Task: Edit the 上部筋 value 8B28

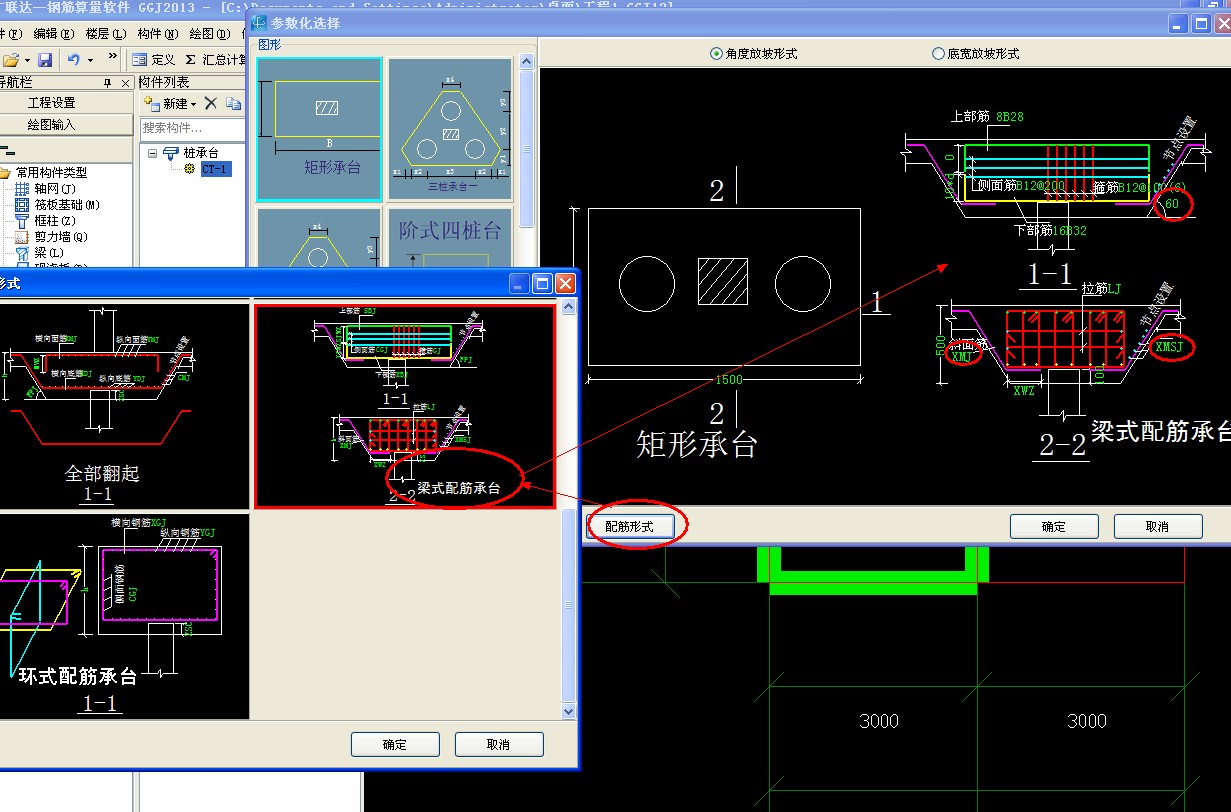Action: coord(1009,117)
